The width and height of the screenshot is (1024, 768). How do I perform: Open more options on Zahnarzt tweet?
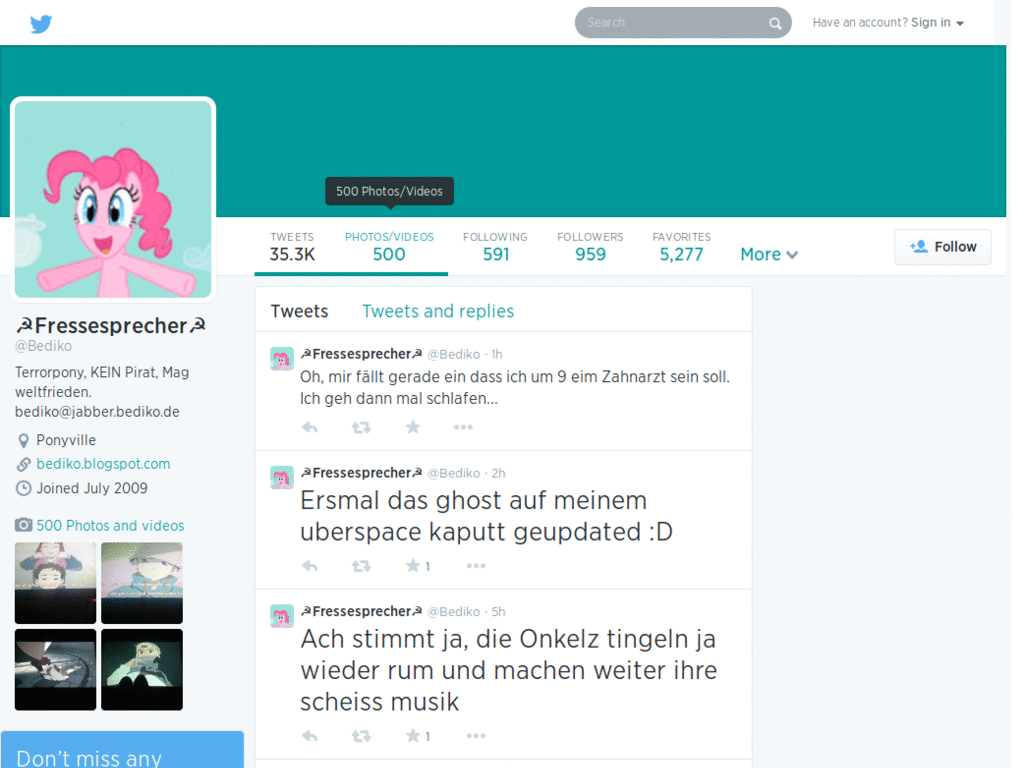pos(463,427)
